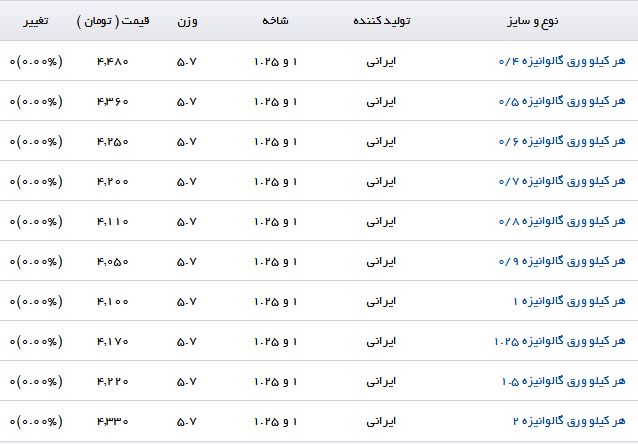This screenshot has height=444, width=638.
Task: Click ۱ و ۱.۲۵ in the ۱.۵ row
Action: tap(275, 382)
